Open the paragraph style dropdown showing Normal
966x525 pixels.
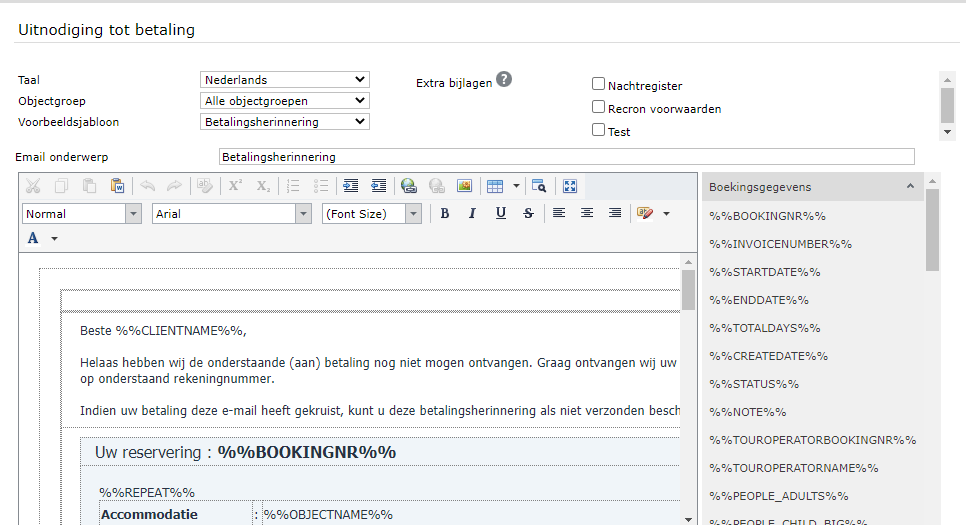tap(82, 214)
